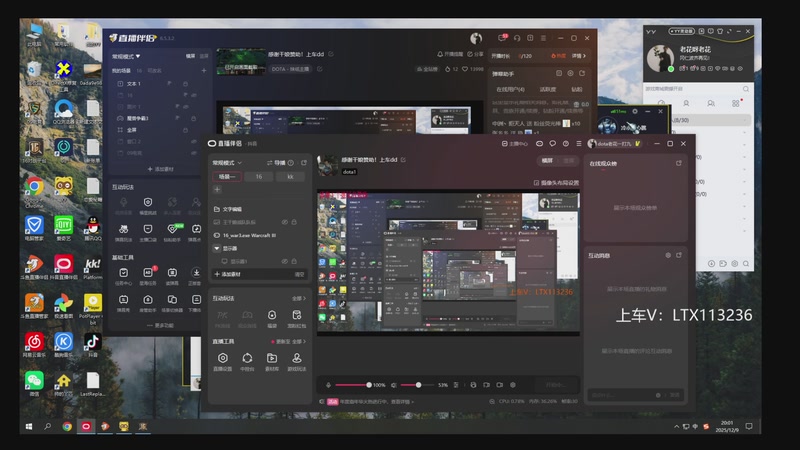
Task: Click 添加素材 in front window
Action: pyautogui.click(x=228, y=274)
